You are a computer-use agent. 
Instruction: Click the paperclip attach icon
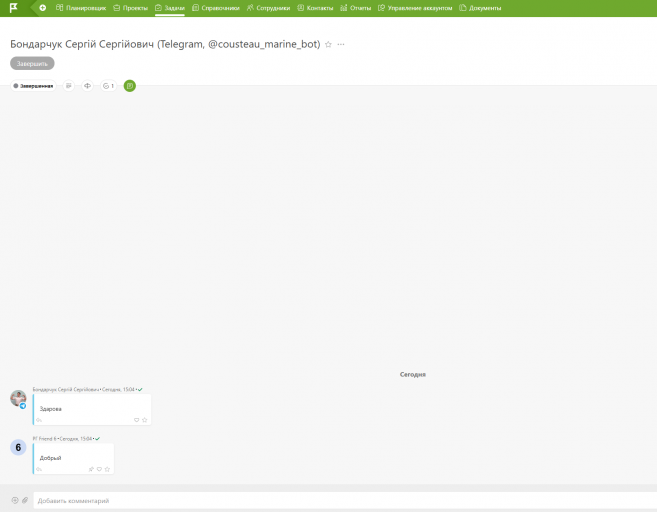pos(25,500)
